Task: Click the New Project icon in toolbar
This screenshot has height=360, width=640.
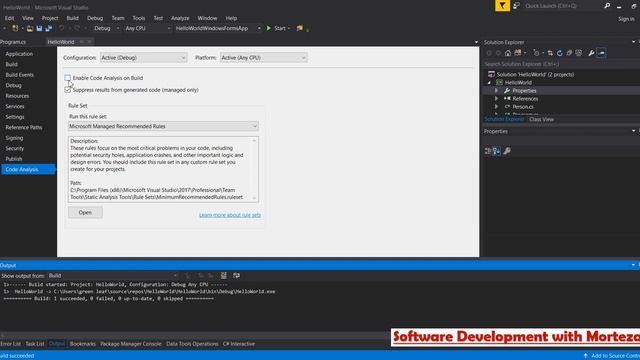Action: click(x=15, y=28)
